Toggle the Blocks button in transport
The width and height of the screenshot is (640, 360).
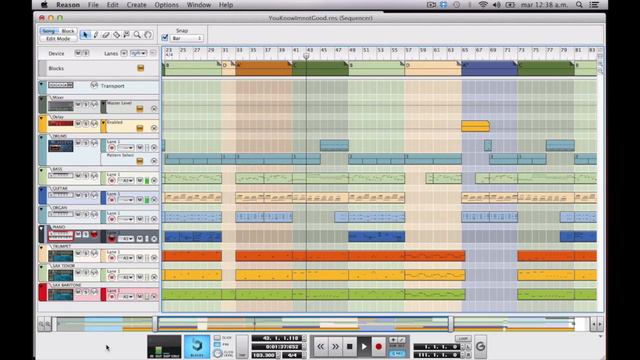(x=197, y=347)
